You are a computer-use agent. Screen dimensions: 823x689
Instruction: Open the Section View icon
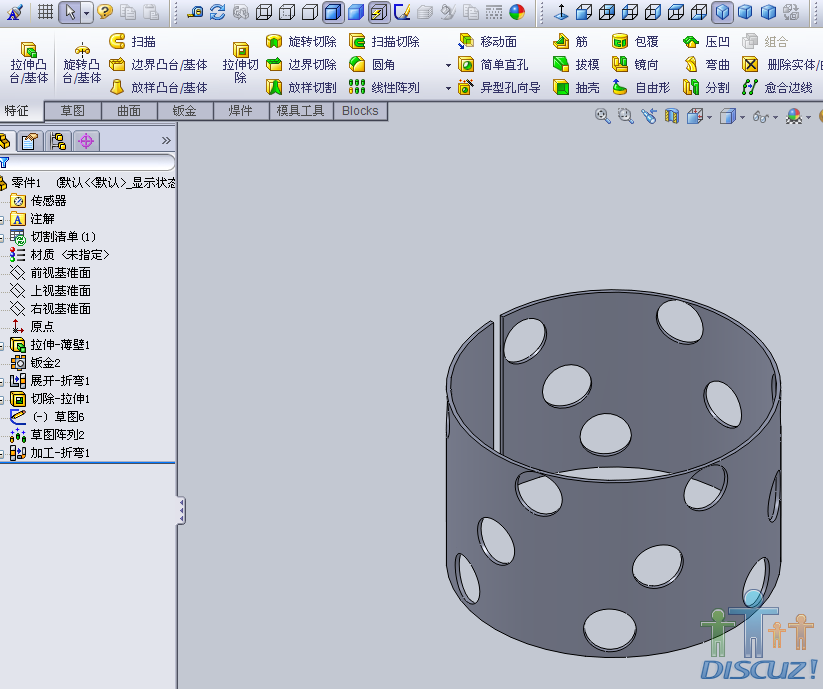(x=672, y=116)
